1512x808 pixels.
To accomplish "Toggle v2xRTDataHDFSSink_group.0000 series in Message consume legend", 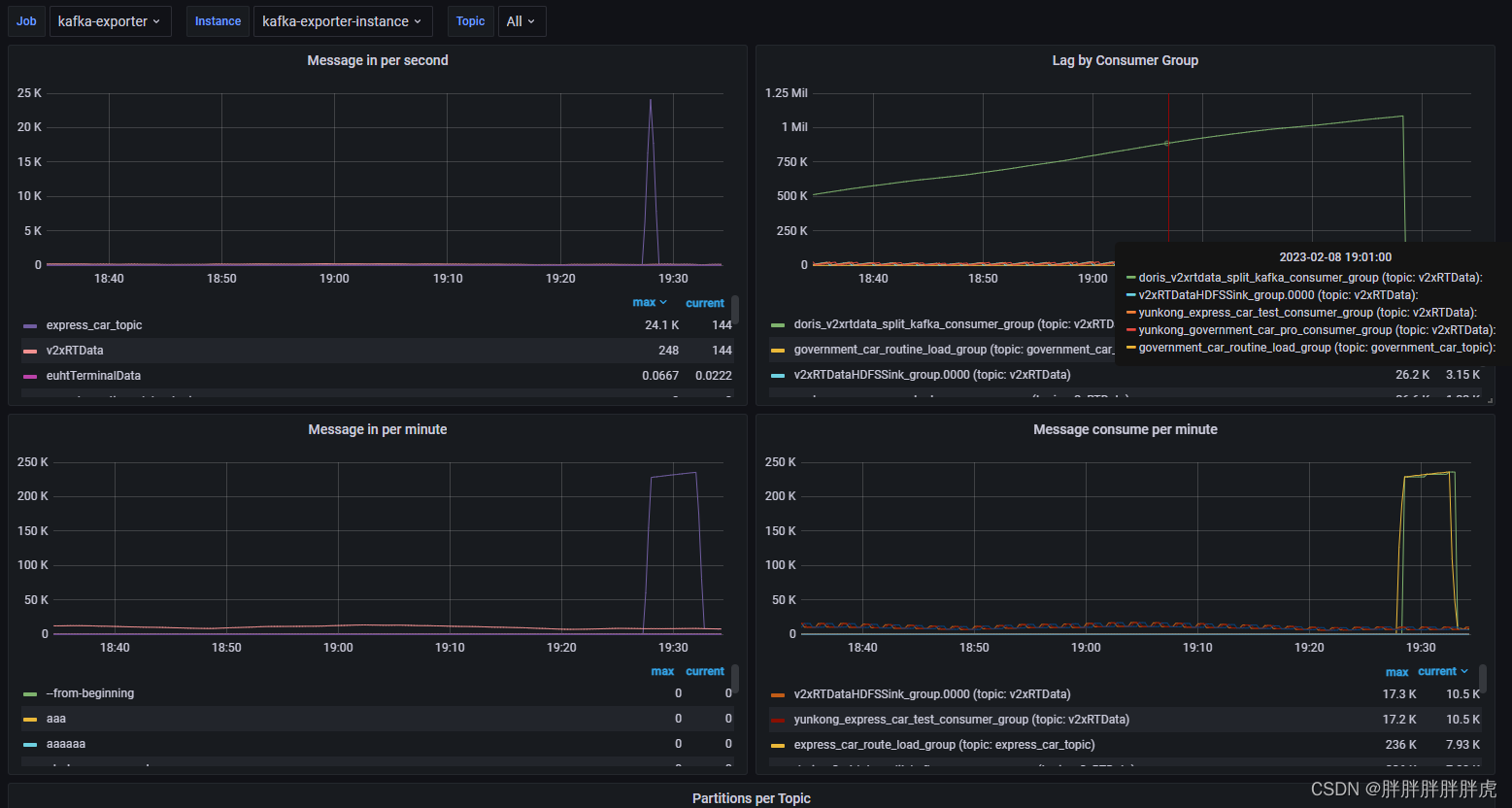I will click(x=932, y=694).
